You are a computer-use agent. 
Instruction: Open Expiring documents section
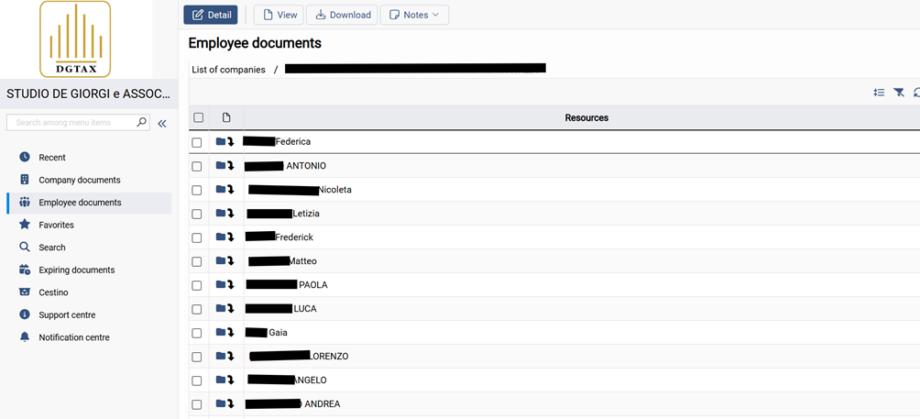[76, 270]
